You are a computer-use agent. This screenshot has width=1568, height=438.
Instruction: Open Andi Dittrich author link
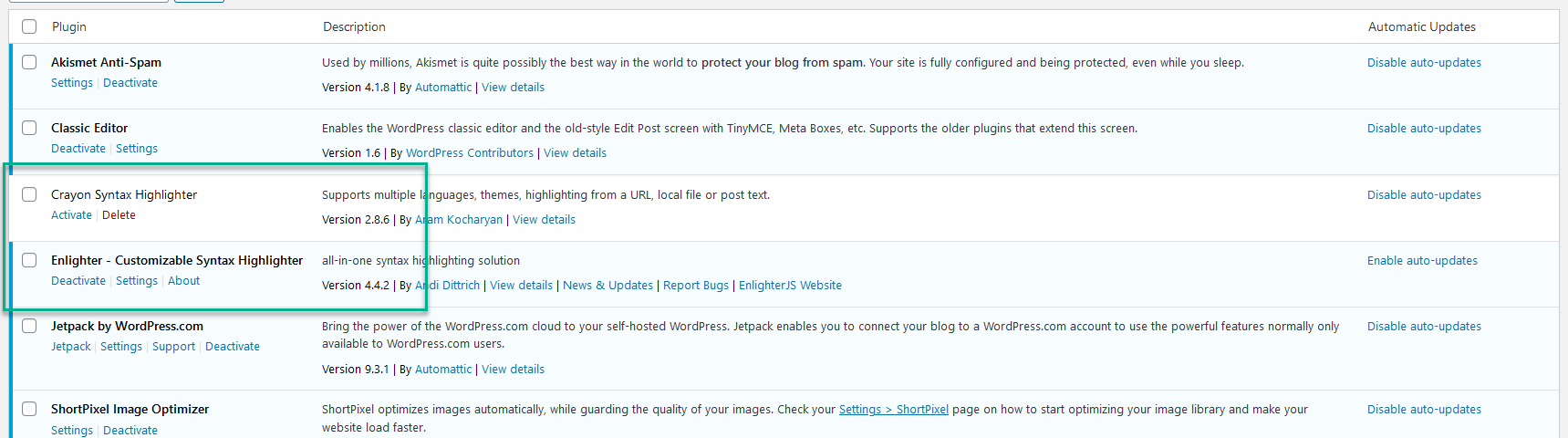(448, 286)
